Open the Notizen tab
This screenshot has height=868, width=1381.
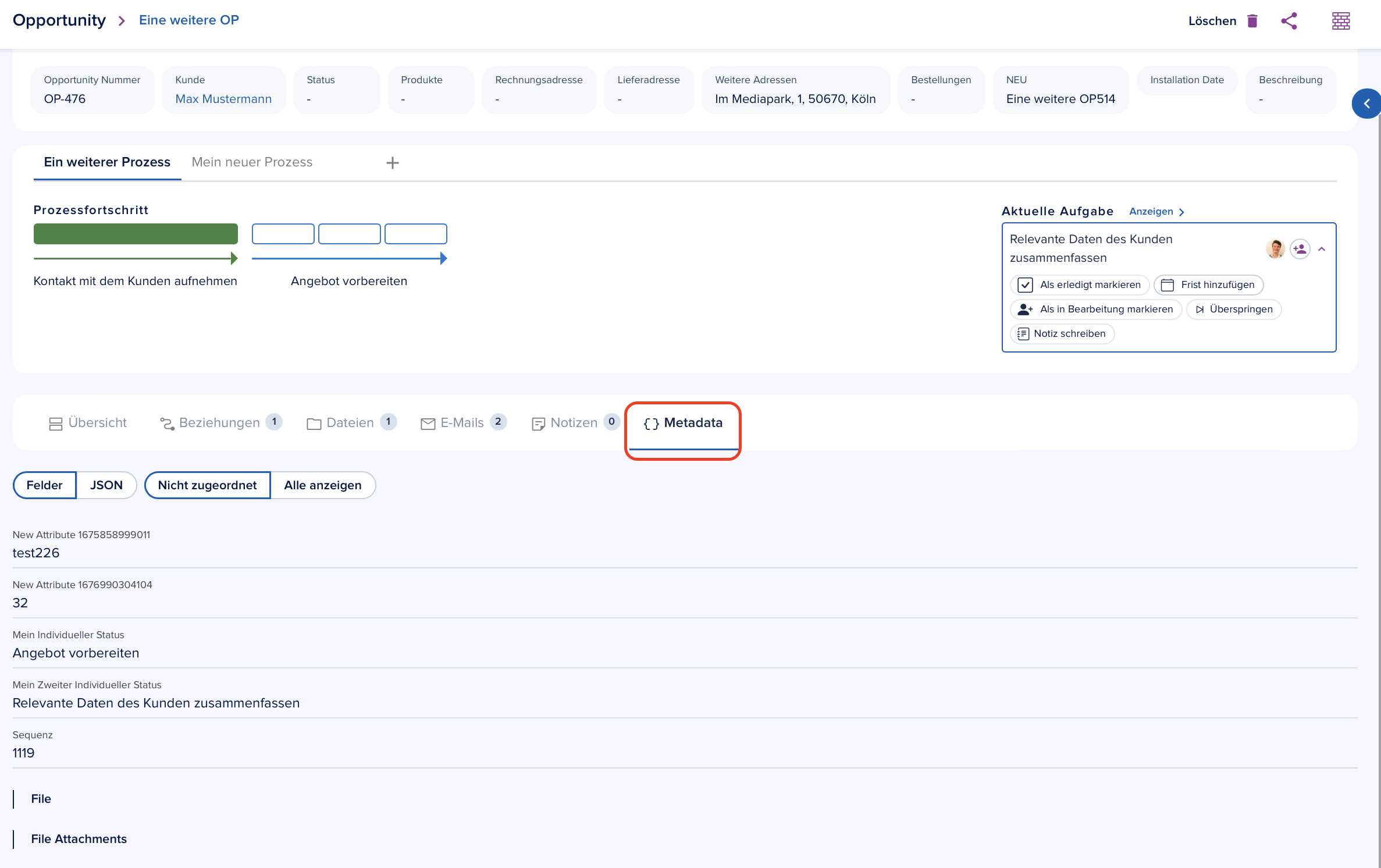[x=575, y=423]
